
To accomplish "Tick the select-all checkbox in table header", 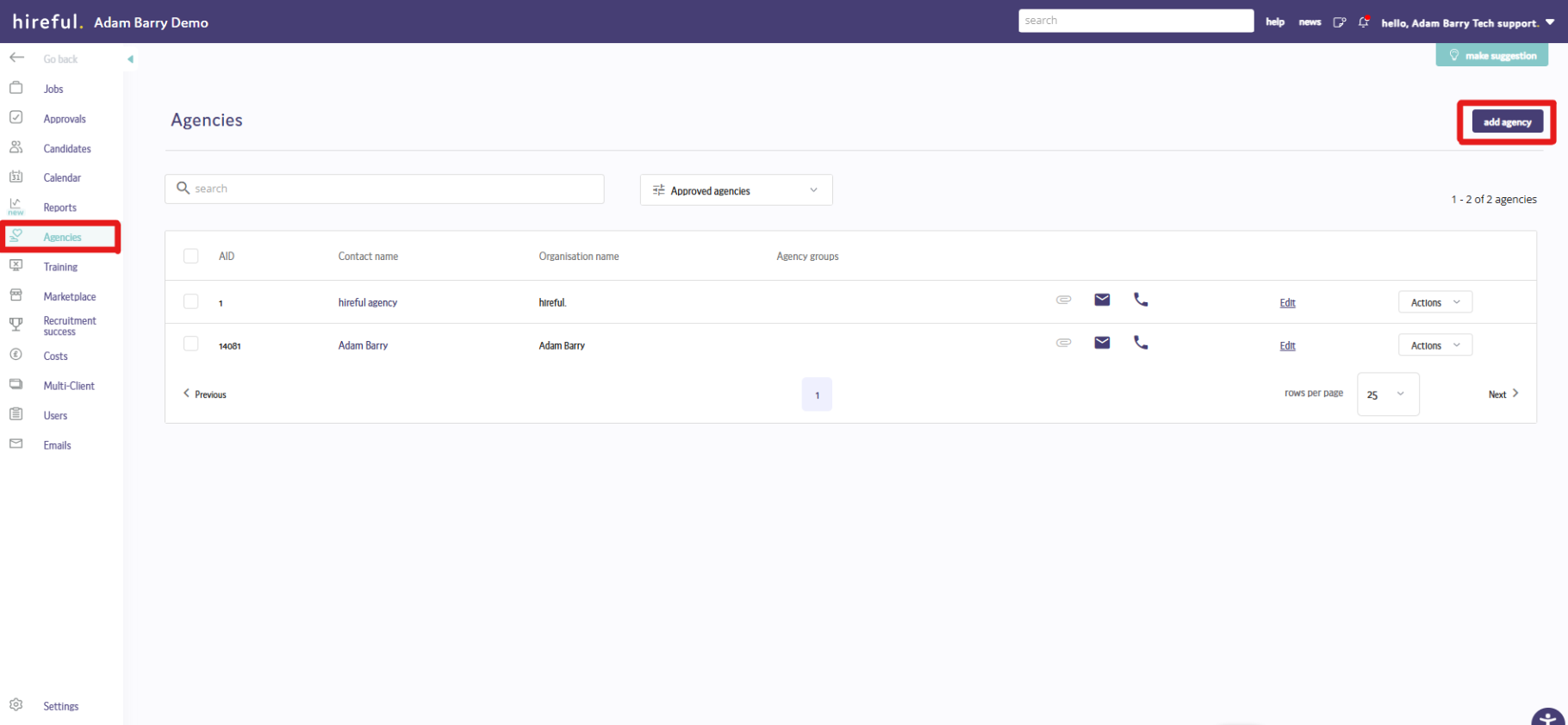I will pos(191,256).
